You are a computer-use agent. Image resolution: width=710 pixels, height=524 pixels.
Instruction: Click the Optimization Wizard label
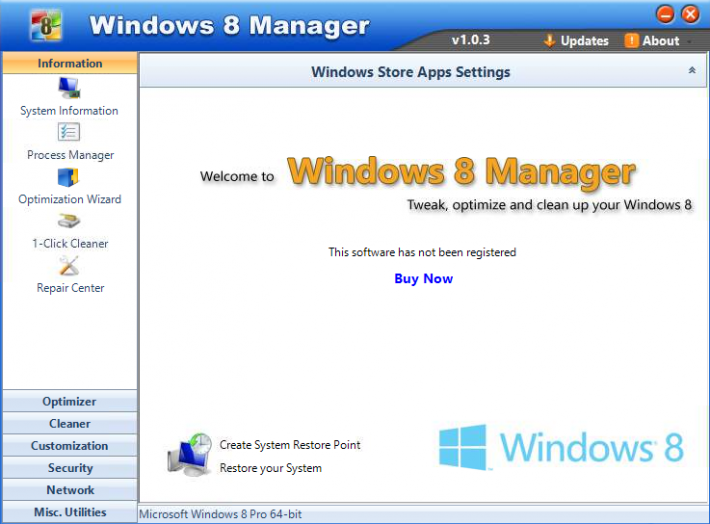coord(70,199)
